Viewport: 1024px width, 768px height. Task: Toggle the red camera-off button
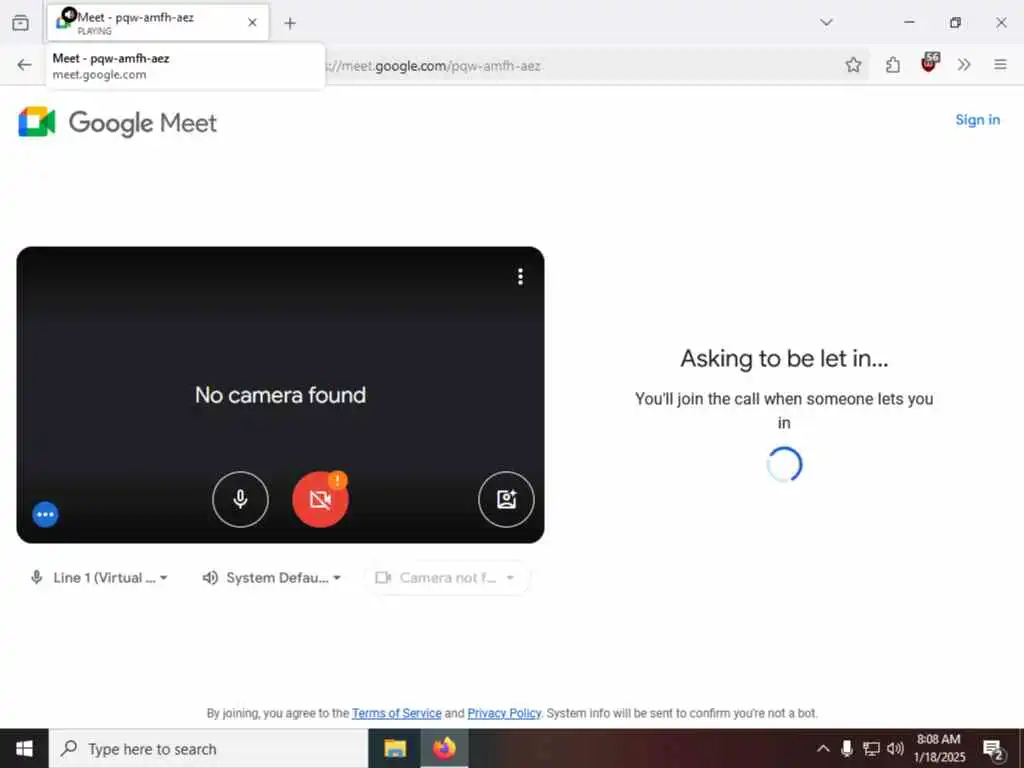(x=320, y=500)
